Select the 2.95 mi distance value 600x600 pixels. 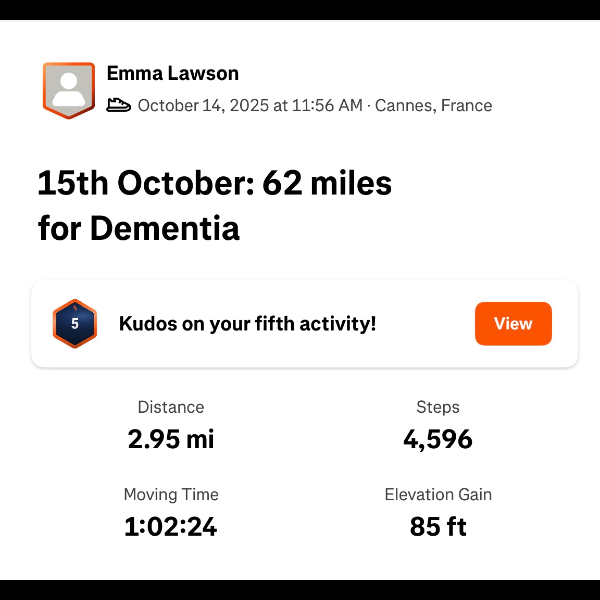click(x=171, y=438)
